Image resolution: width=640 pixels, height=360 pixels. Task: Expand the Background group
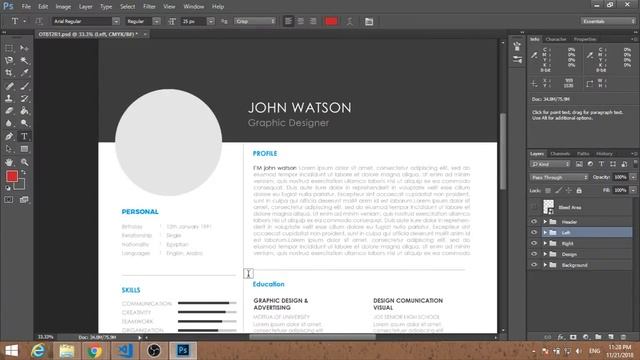click(x=545, y=265)
